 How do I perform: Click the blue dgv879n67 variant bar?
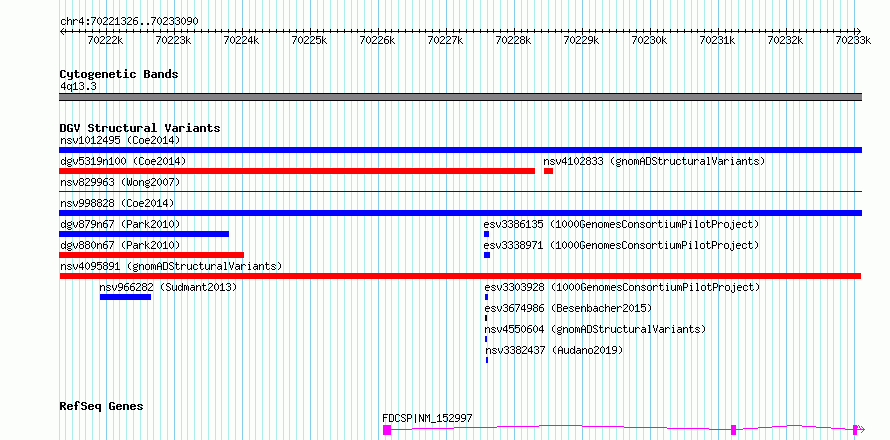tap(144, 234)
